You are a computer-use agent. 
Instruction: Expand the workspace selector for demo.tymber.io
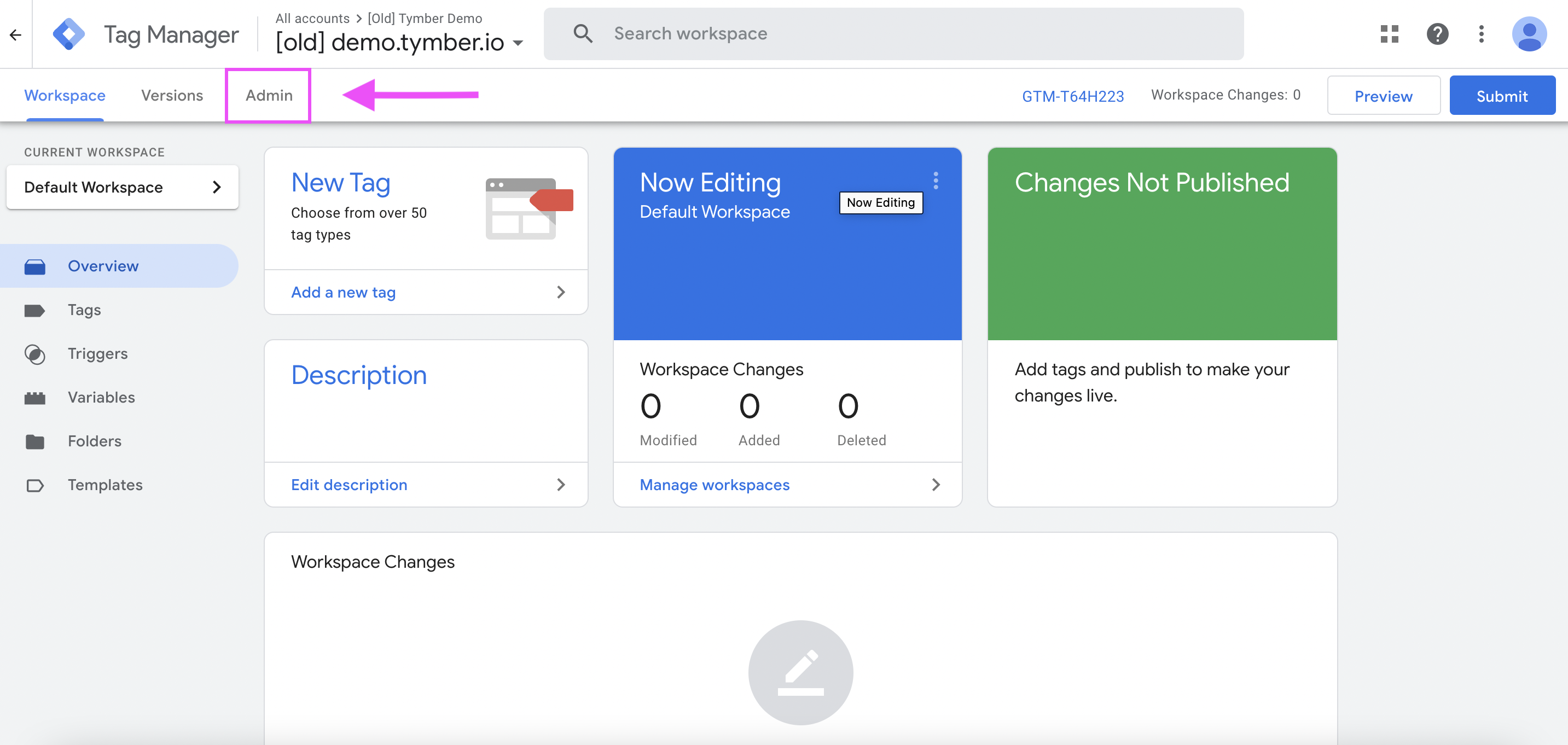[518, 43]
